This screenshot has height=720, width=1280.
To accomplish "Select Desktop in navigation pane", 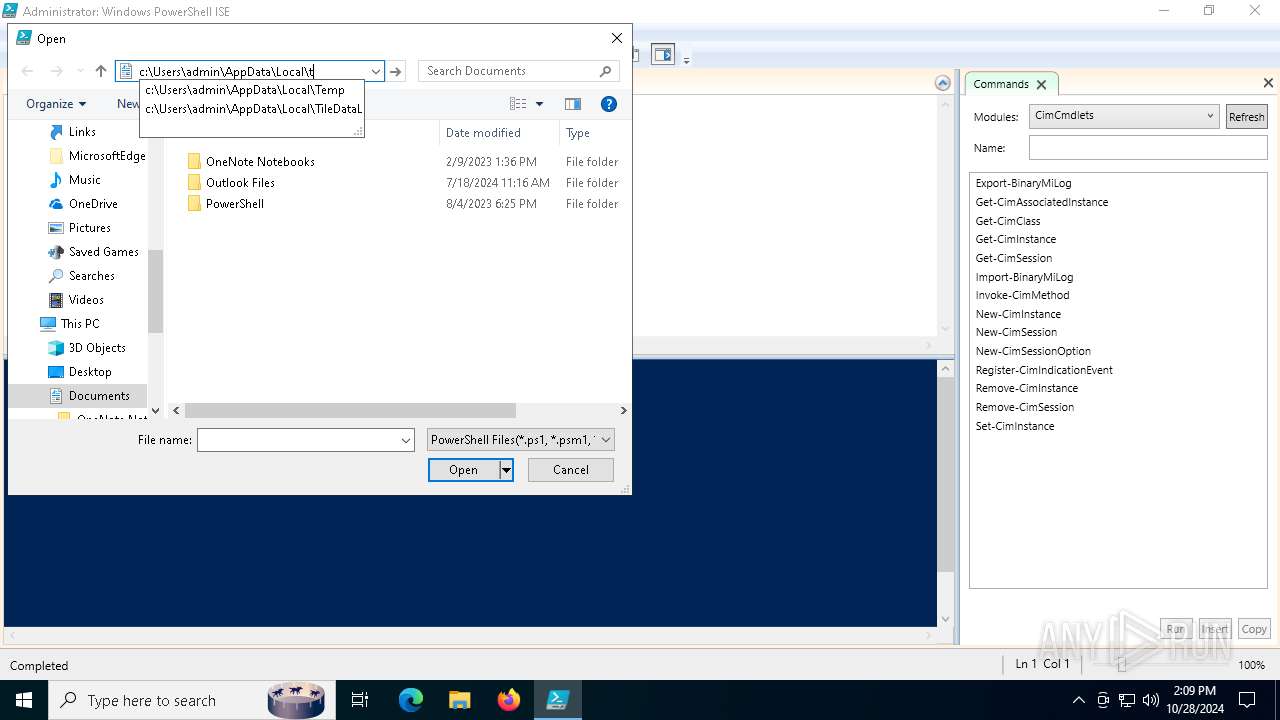I will point(90,372).
